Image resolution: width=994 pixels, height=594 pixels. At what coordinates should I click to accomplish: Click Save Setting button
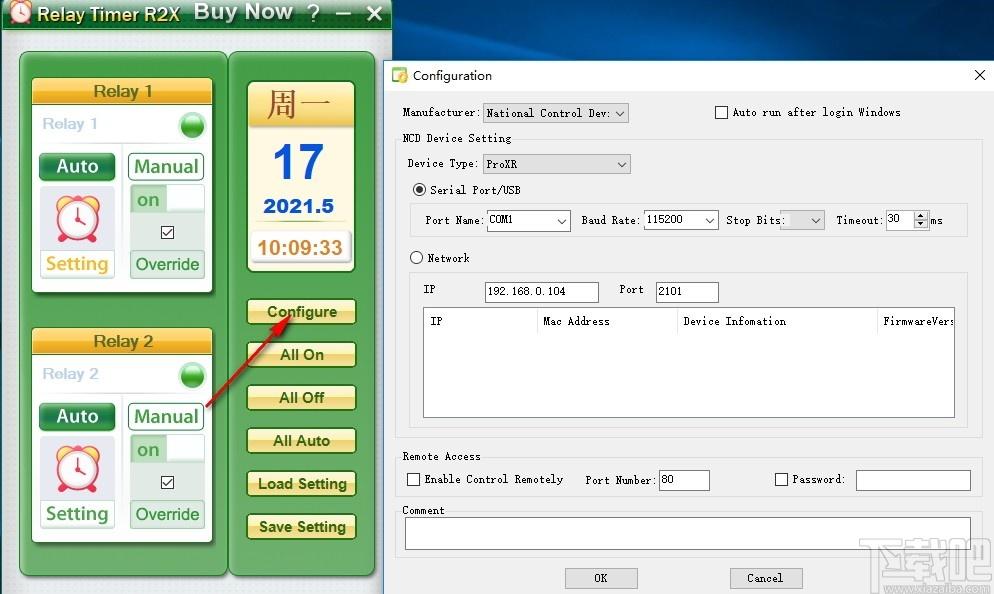pos(302,527)
